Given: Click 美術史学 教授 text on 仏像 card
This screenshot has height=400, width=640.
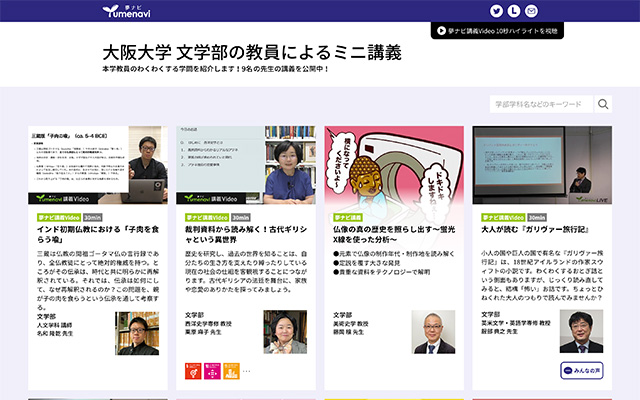Looking at the screenshot, I should click(351, 324).
